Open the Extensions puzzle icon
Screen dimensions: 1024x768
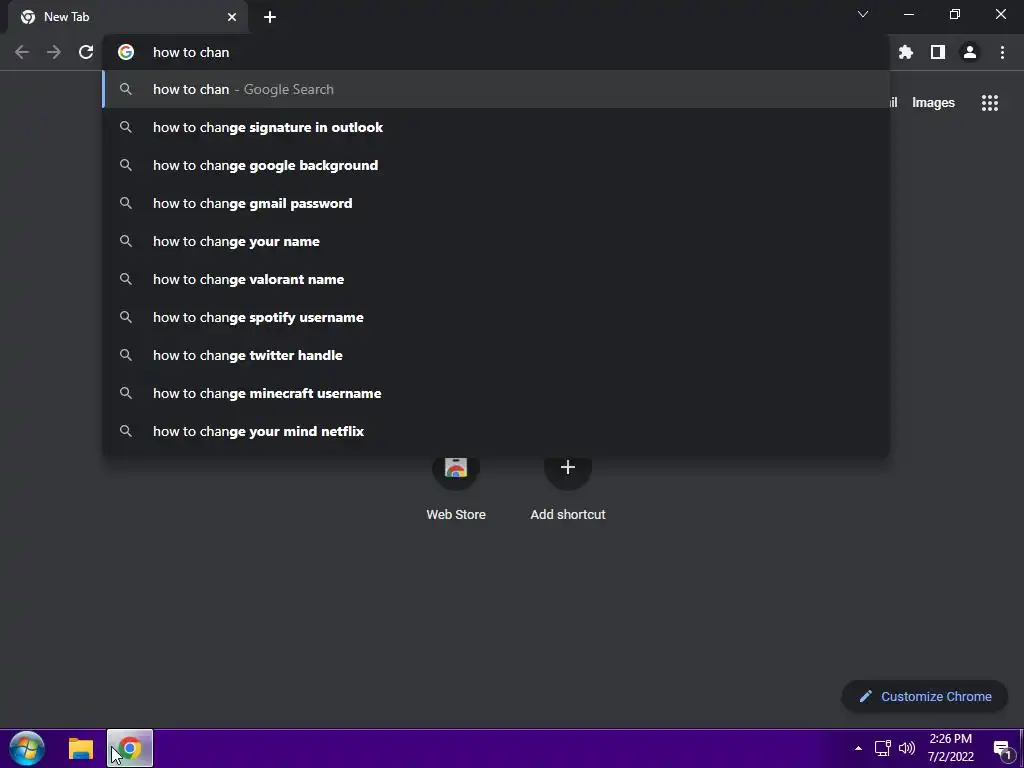[x=906, y=52]
